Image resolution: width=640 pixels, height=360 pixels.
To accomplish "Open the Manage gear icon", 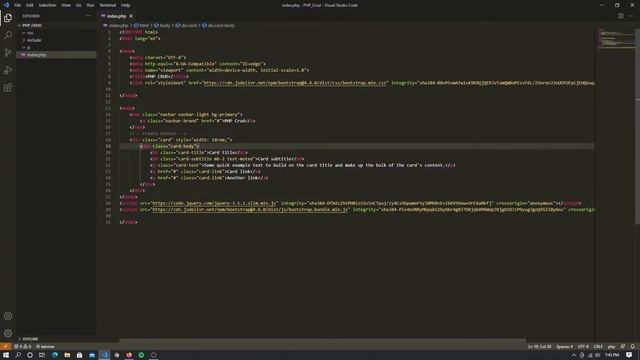I will (x=8, y=333).
